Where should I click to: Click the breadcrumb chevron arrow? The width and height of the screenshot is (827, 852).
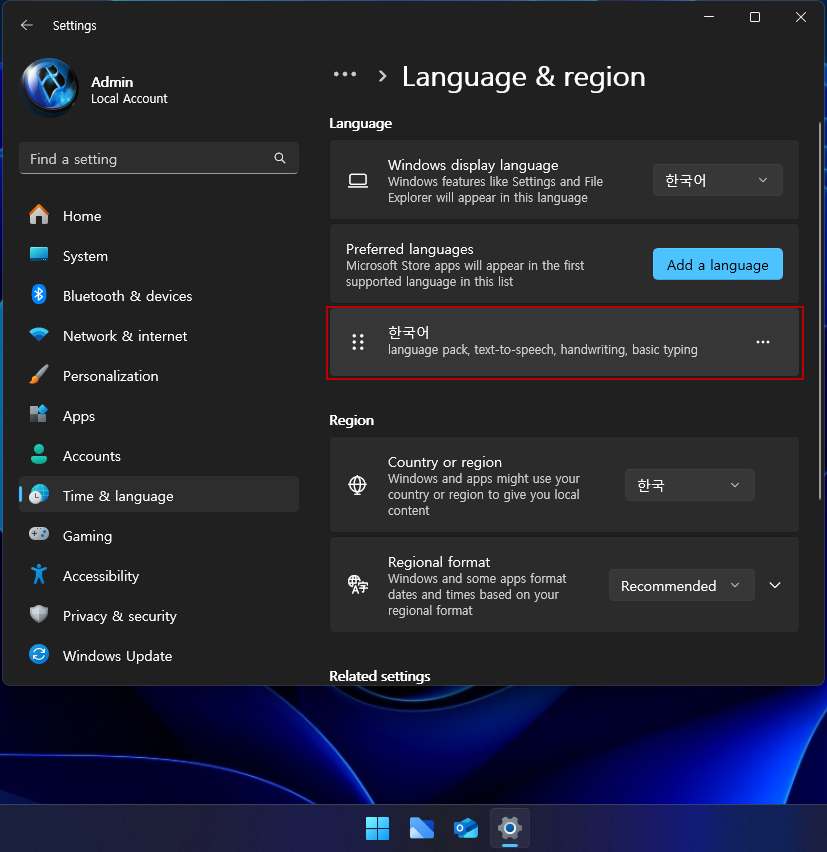(x=383, y=76)
